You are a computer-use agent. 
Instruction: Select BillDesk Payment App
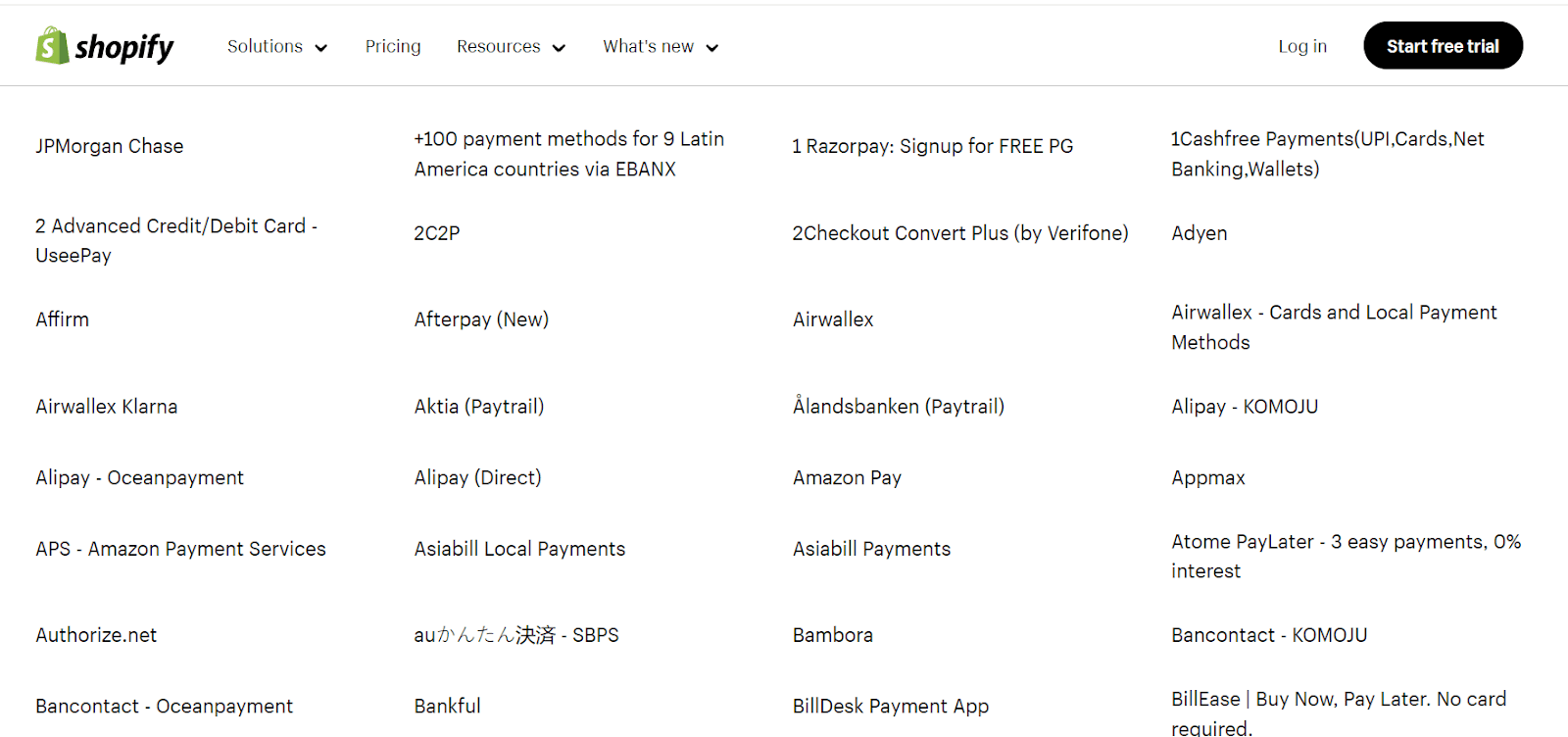[891, 707]
